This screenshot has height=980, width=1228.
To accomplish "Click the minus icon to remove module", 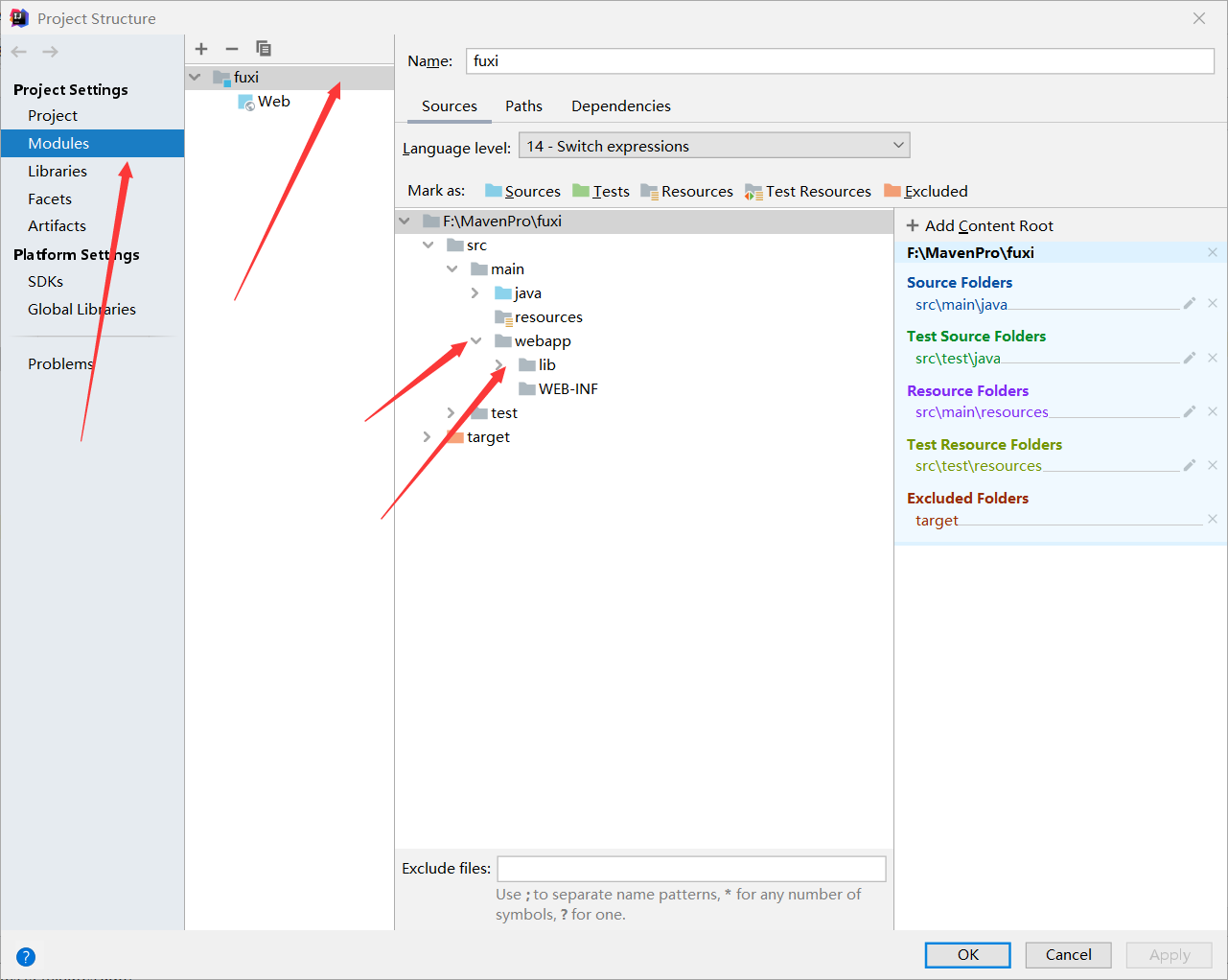I will click(231, 49).
